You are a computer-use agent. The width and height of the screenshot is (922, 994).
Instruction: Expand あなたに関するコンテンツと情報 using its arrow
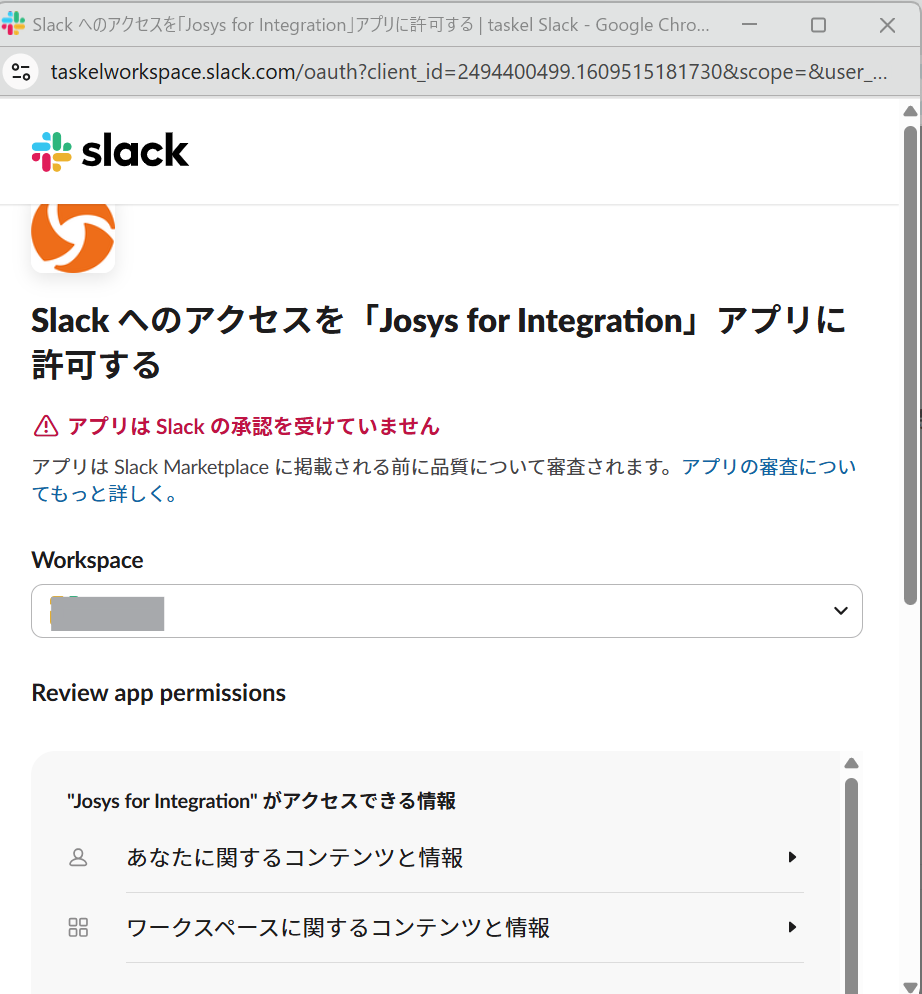[792, 857]
